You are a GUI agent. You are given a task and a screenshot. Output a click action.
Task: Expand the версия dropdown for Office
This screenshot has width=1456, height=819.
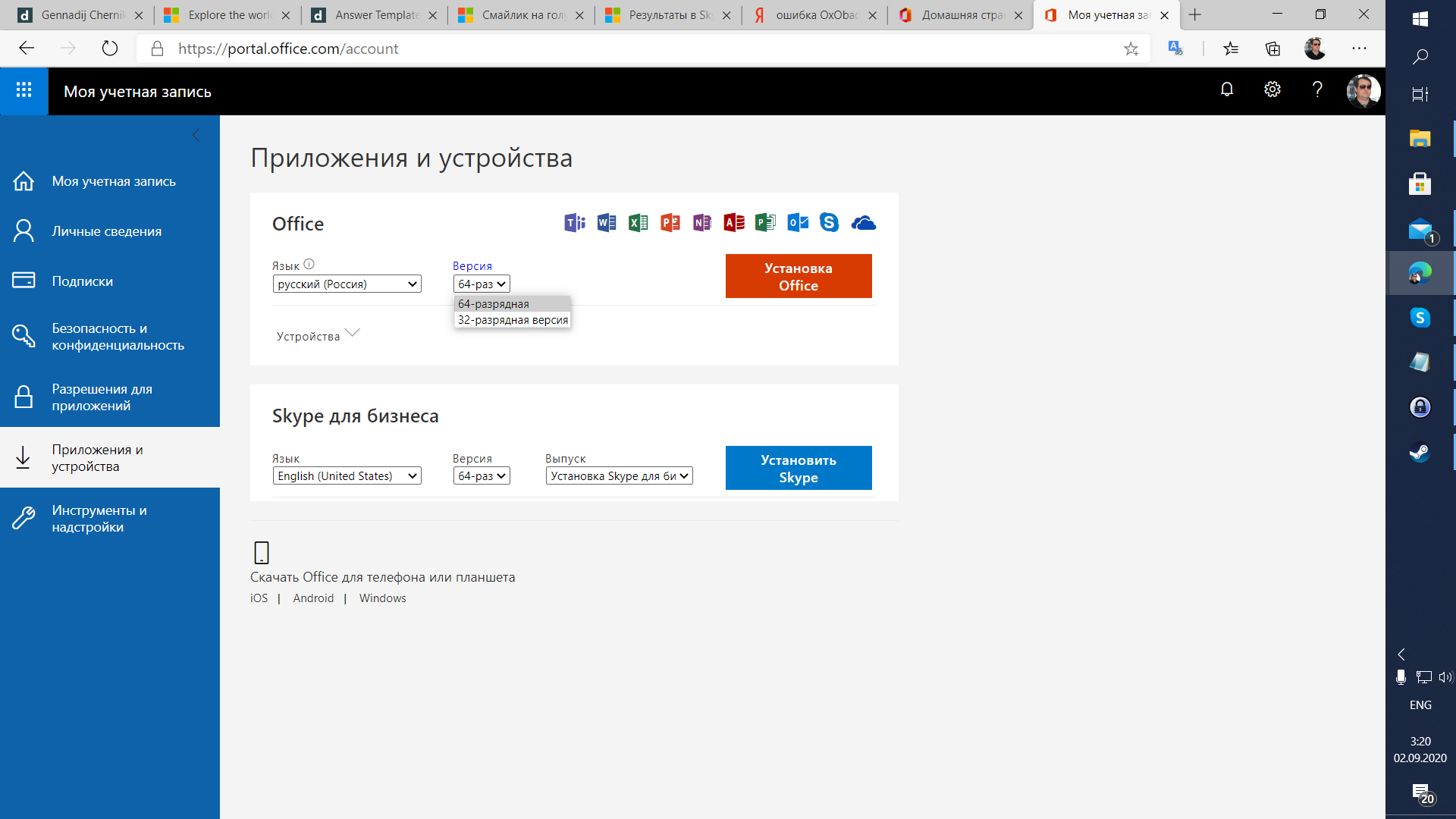tap(481, 284)
